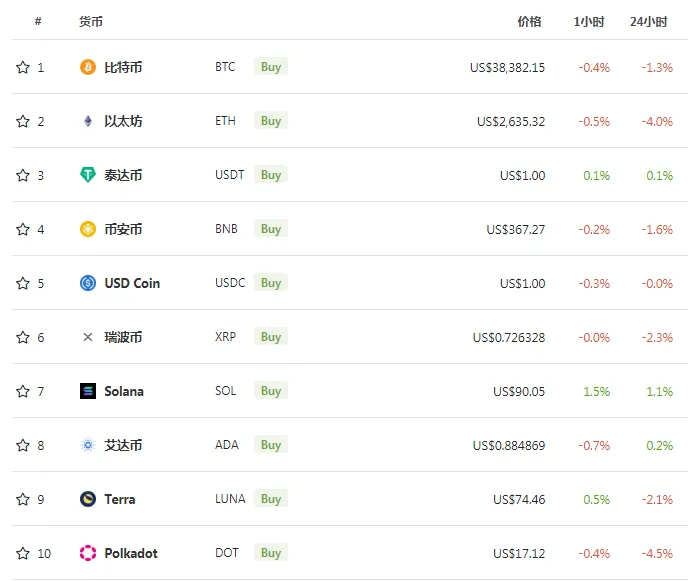This screenshot has height=581, width=688.
Task: Sort table by the 24小时 column header
Action: tap(649, 22)
